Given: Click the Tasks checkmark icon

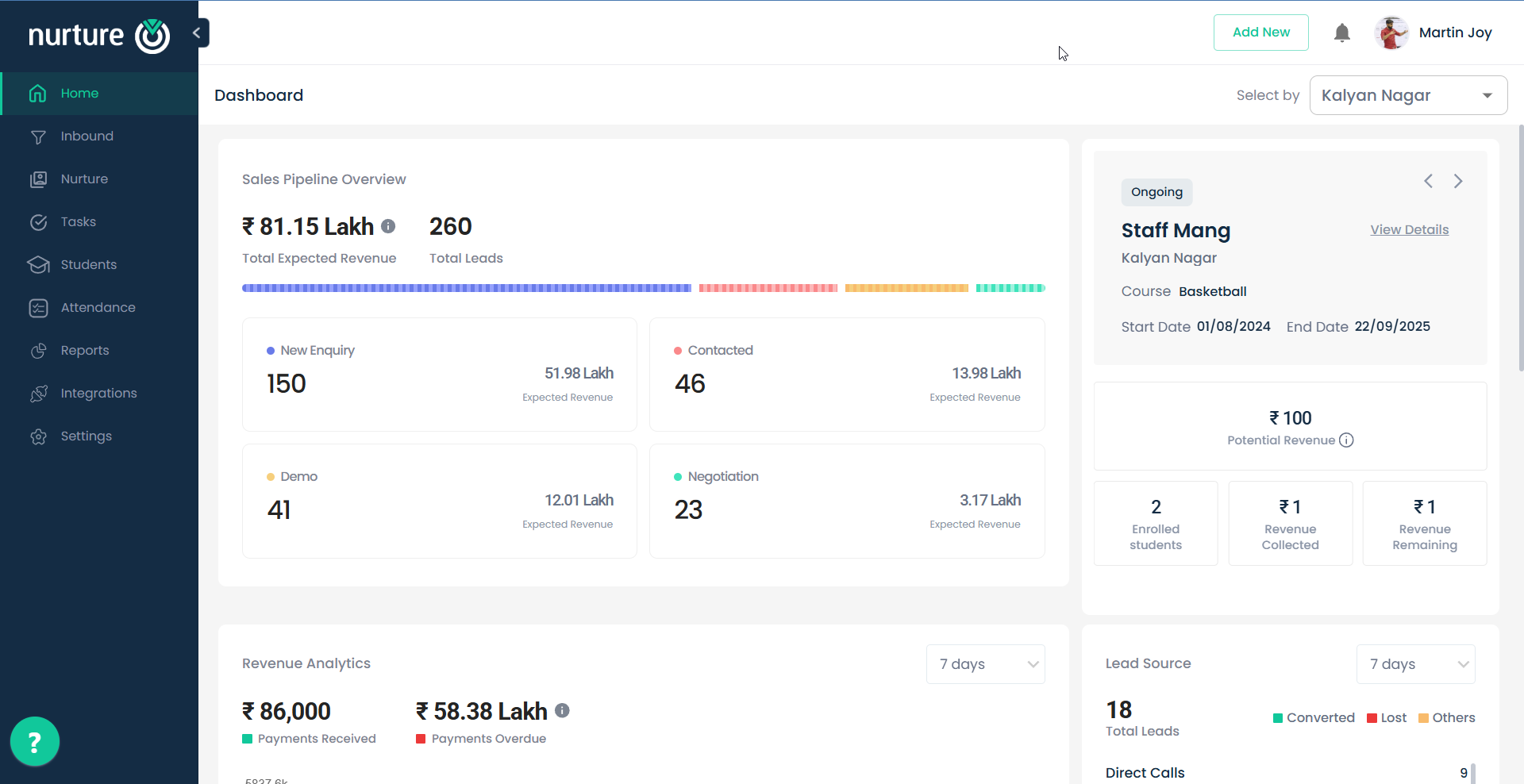Looking at the screenshot, I should coord(38,222).
